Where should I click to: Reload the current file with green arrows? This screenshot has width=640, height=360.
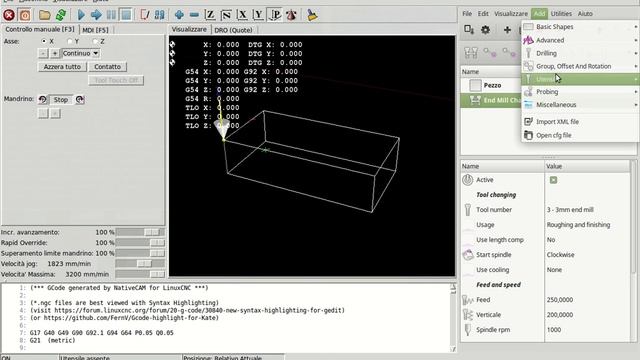[x=61, y=15]
